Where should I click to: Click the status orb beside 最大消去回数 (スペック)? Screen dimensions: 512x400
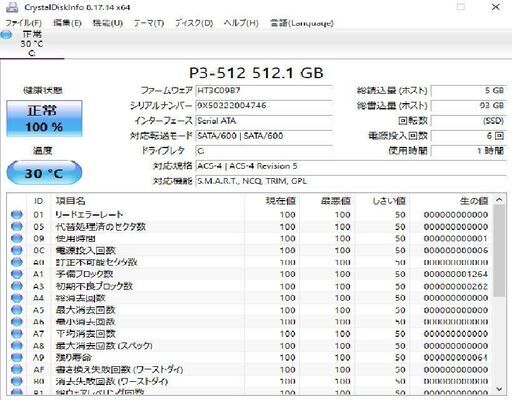[x=17, y=346]
